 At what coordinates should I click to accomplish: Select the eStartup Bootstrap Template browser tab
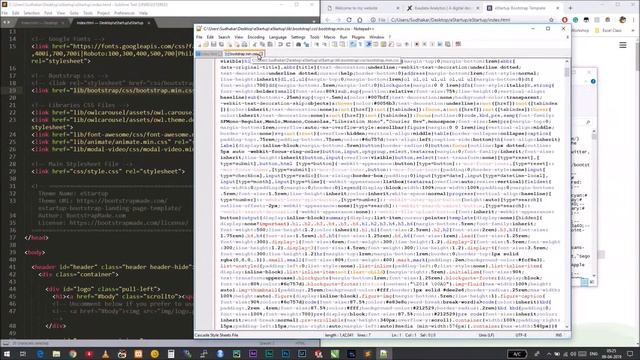[x=523, y=8]
